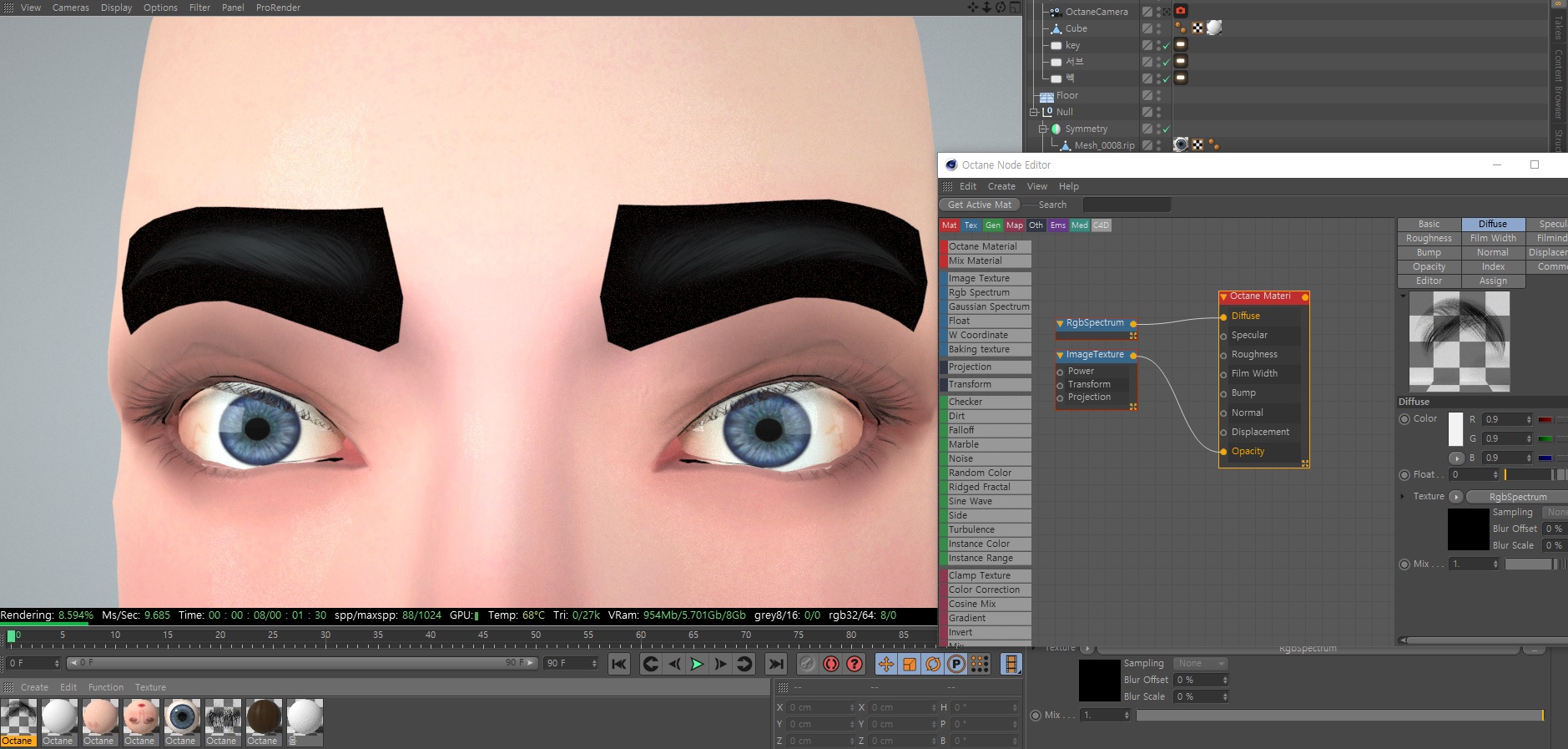The height and width of the screenshot is (749, 1568).
Task: Click the RgbSpectrum texture button
Action: [1517, 496]
